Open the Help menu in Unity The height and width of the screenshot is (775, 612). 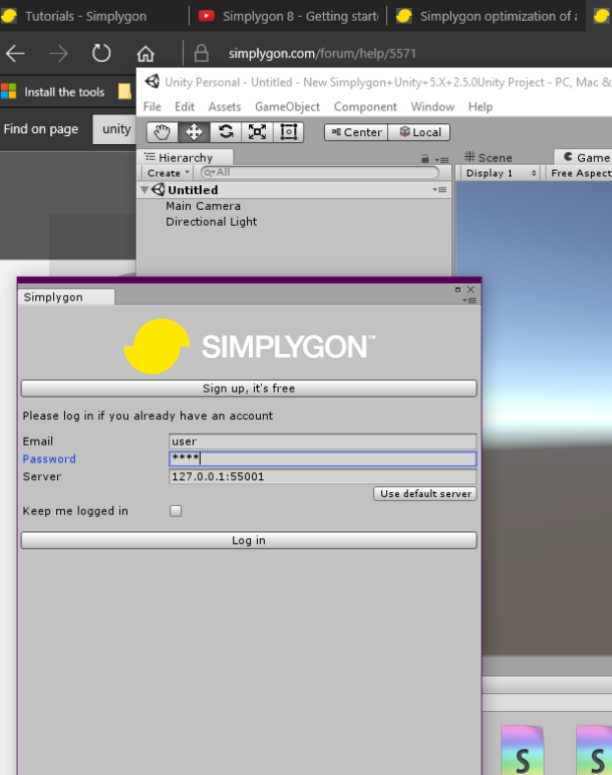coord(481,107)
